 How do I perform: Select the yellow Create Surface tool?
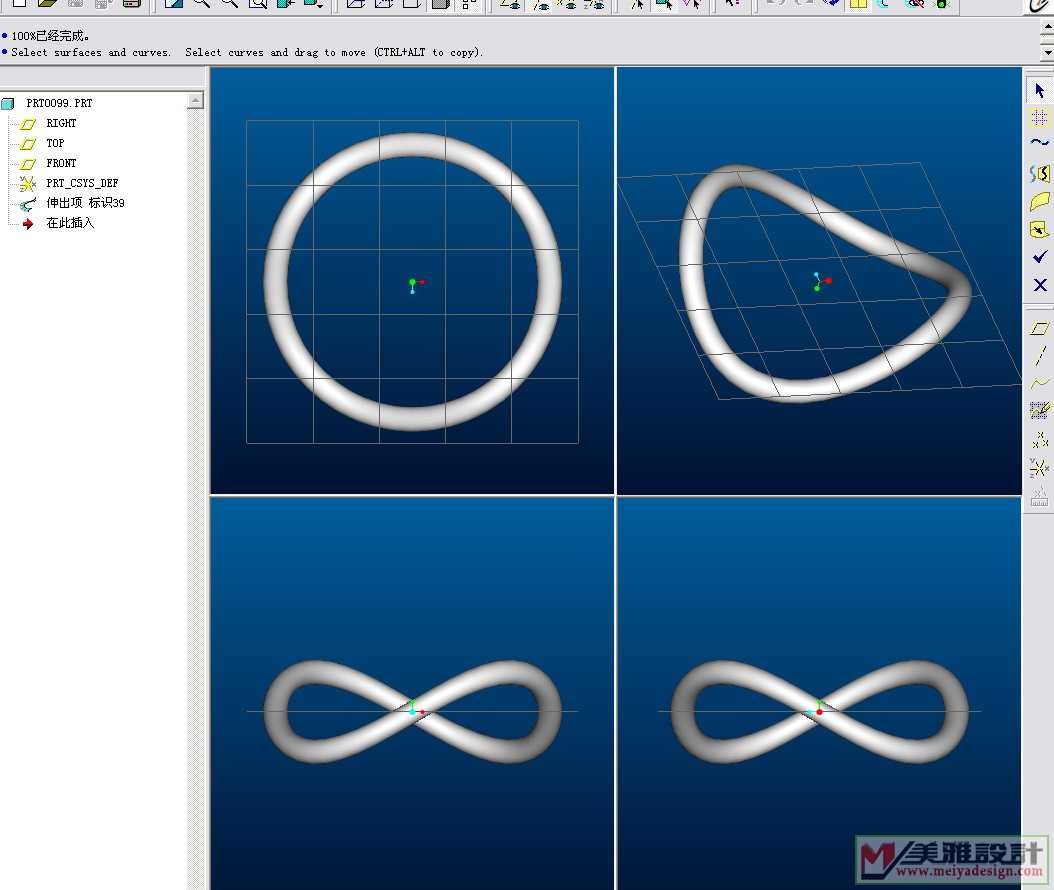(x=1039, y=201)
